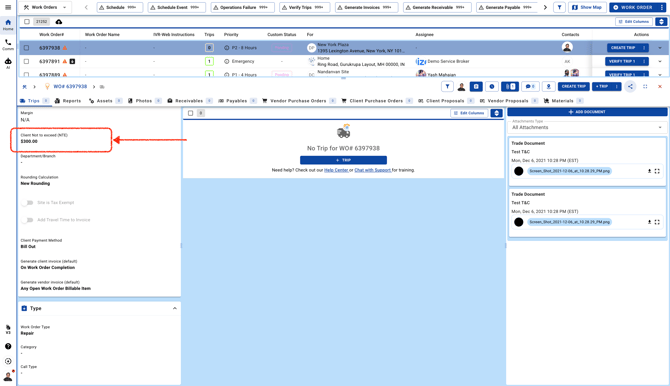
Task: Open the AI robot assistant
Action: (8, 63)
